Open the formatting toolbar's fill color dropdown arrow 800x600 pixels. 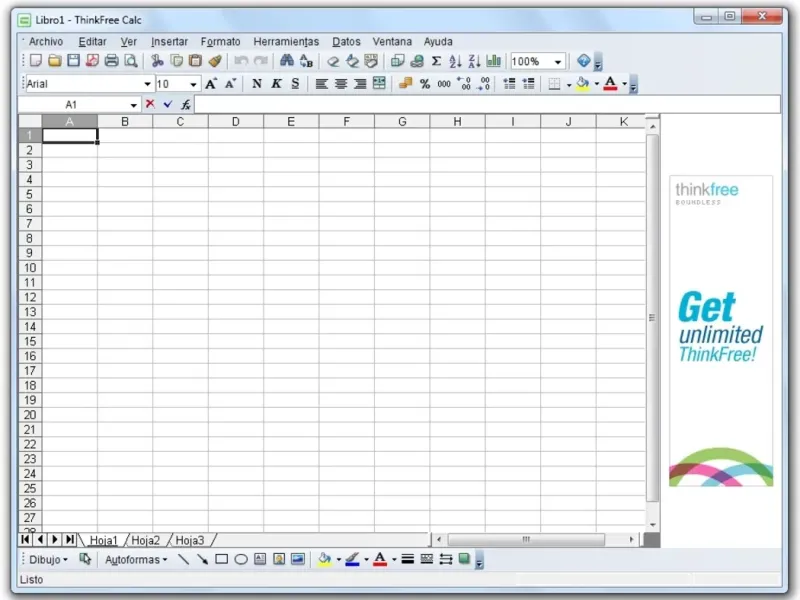[596, 84]
